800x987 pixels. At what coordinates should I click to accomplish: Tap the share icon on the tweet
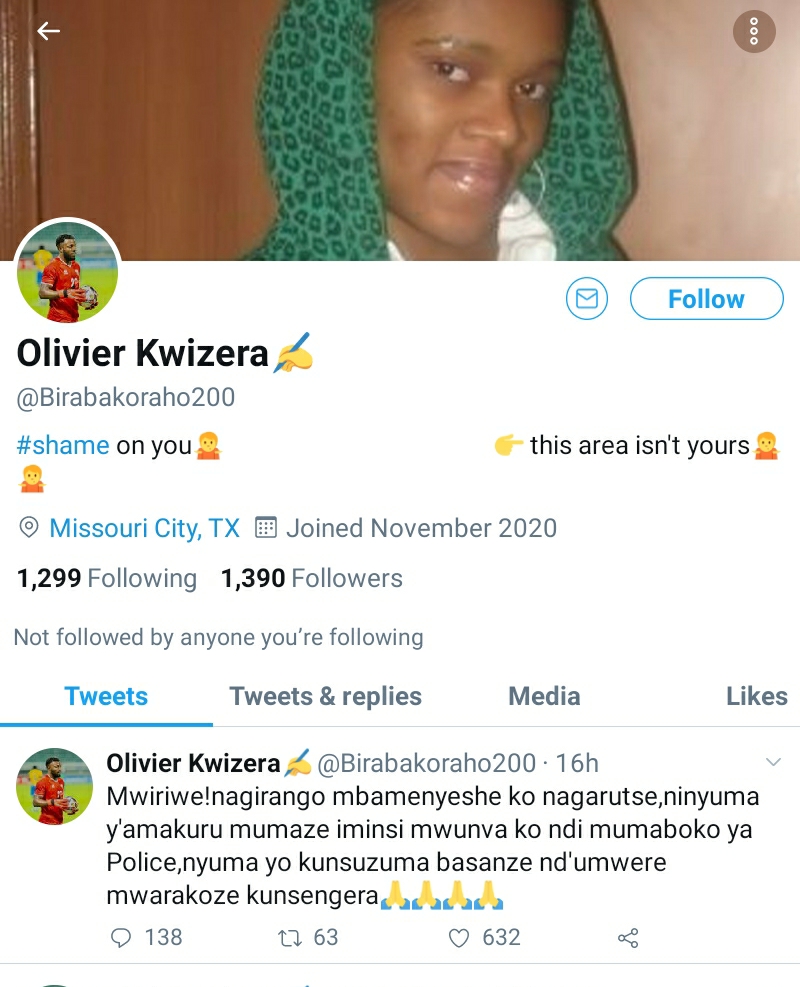click(628, 937)
